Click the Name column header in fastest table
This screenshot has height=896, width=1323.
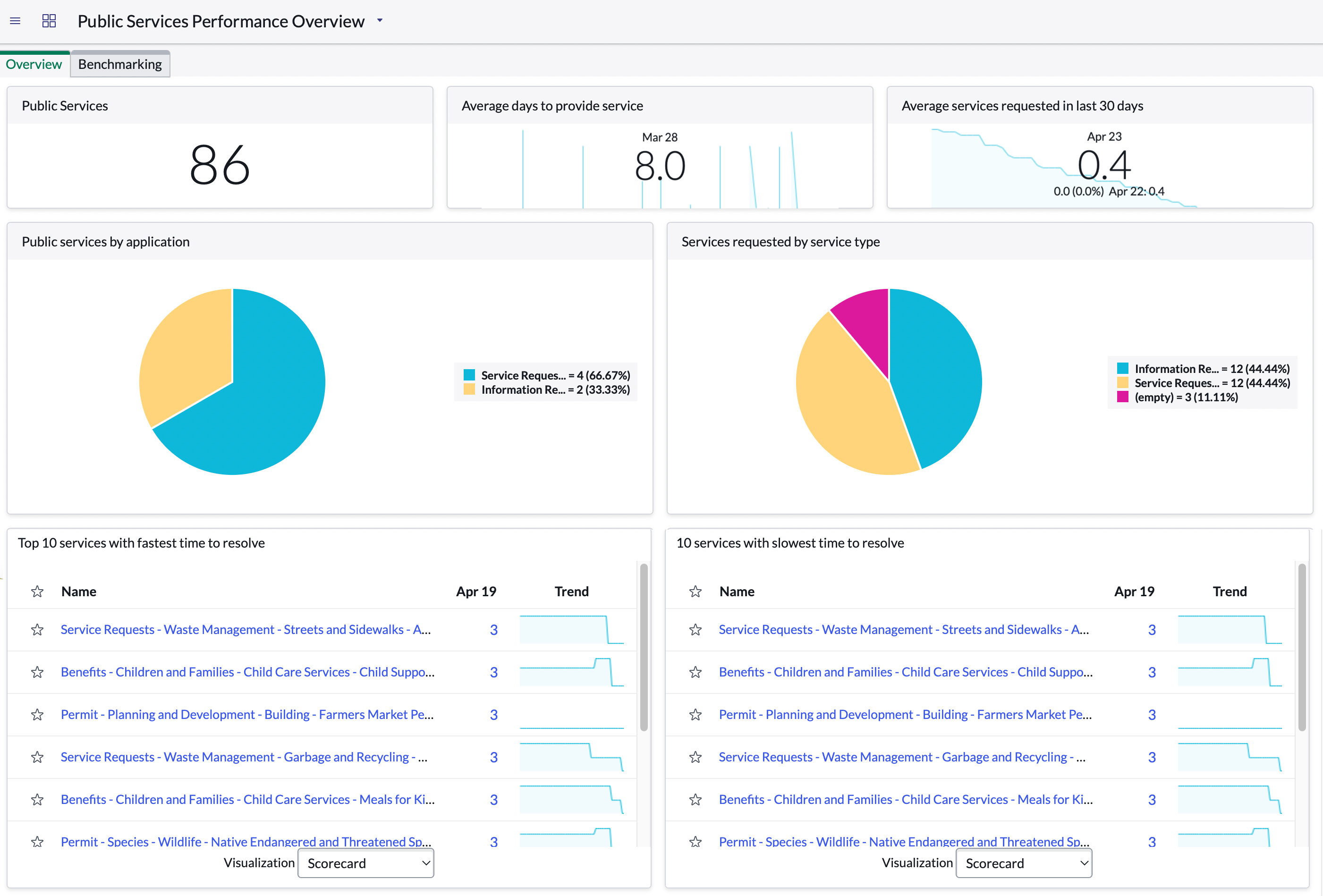(x=79, y=592)
